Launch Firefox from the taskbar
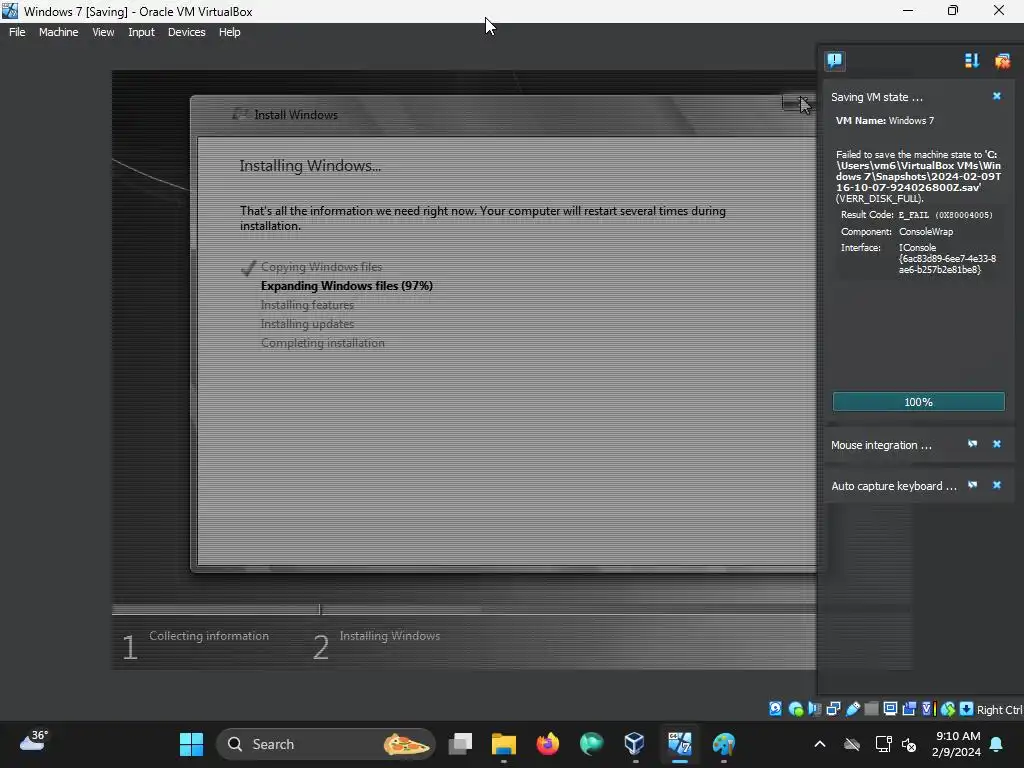Viewport: 1024px width, 768px height. pyautogui.click(x=547, y=744)
